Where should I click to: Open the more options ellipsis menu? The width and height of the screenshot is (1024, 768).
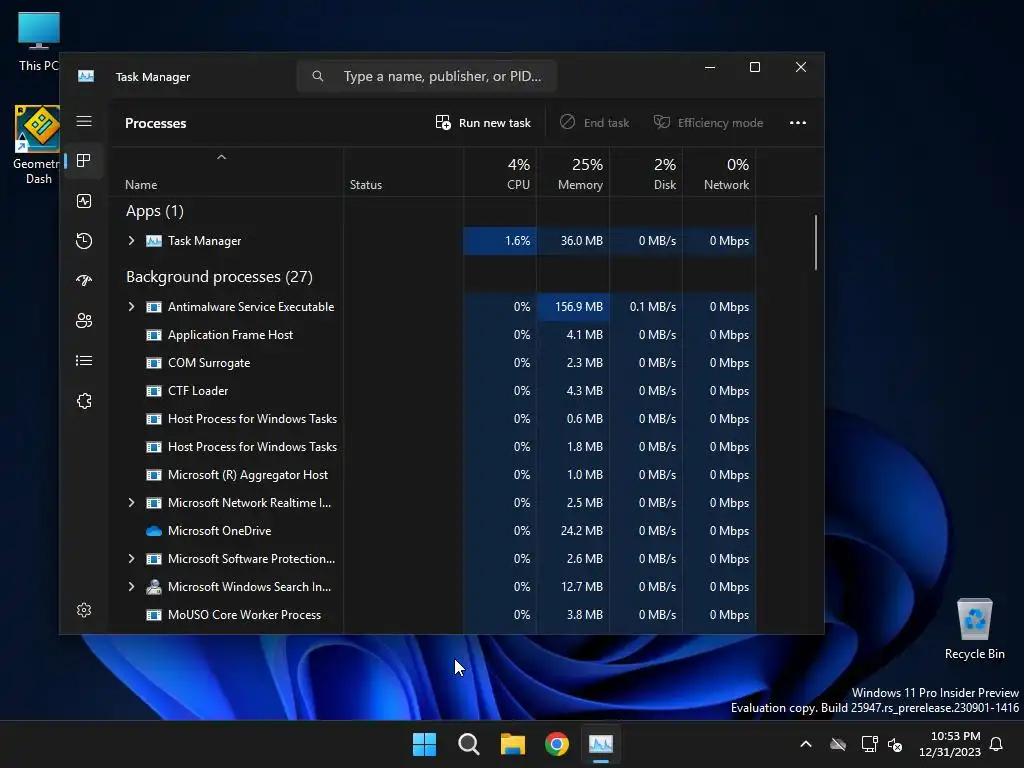click(x=797, y=123)
